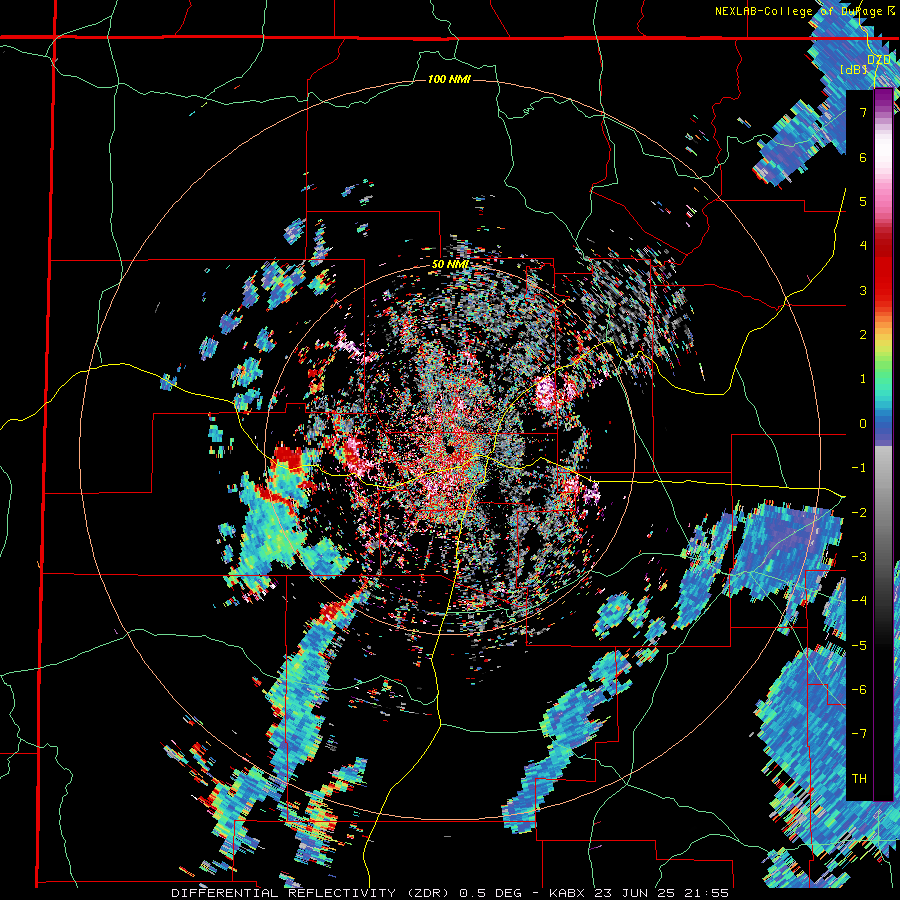Click the -6 value on color scale
The height and width of the screenshot is (900, 900).
(x=859, y=690)
